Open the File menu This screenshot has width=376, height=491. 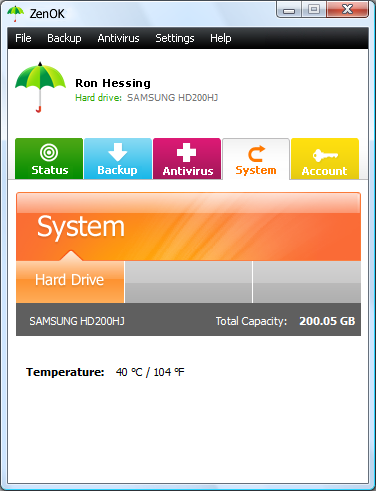23,38
